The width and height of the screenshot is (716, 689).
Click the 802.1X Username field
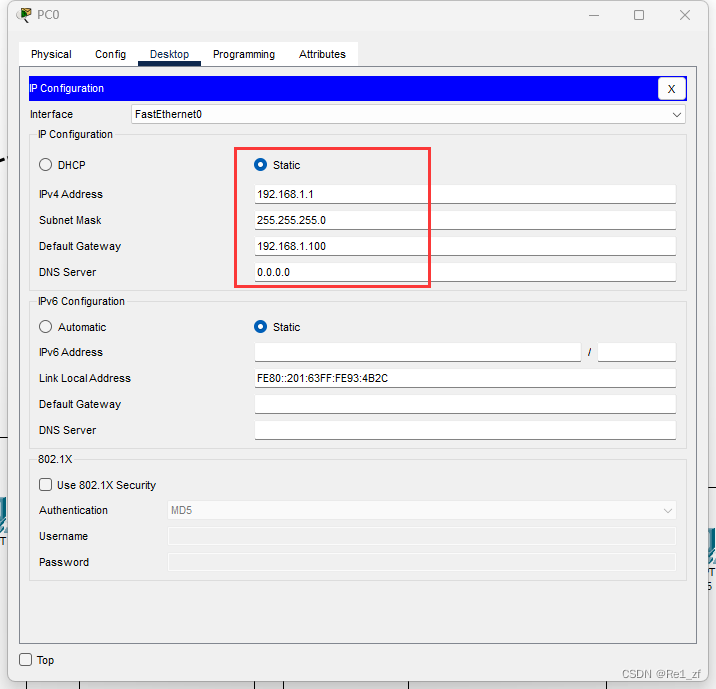coord(421,536)
